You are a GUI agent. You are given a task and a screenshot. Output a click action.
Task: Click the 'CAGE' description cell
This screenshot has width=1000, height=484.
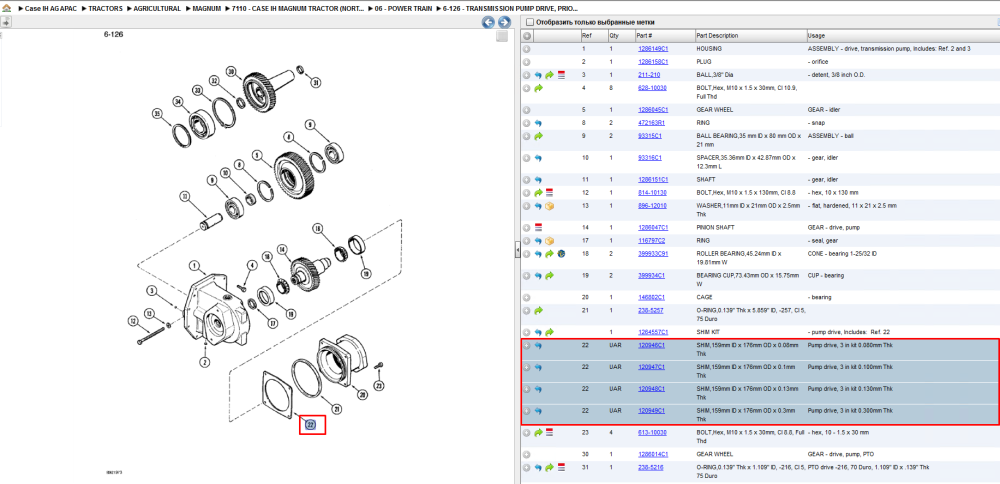[703, 297]
